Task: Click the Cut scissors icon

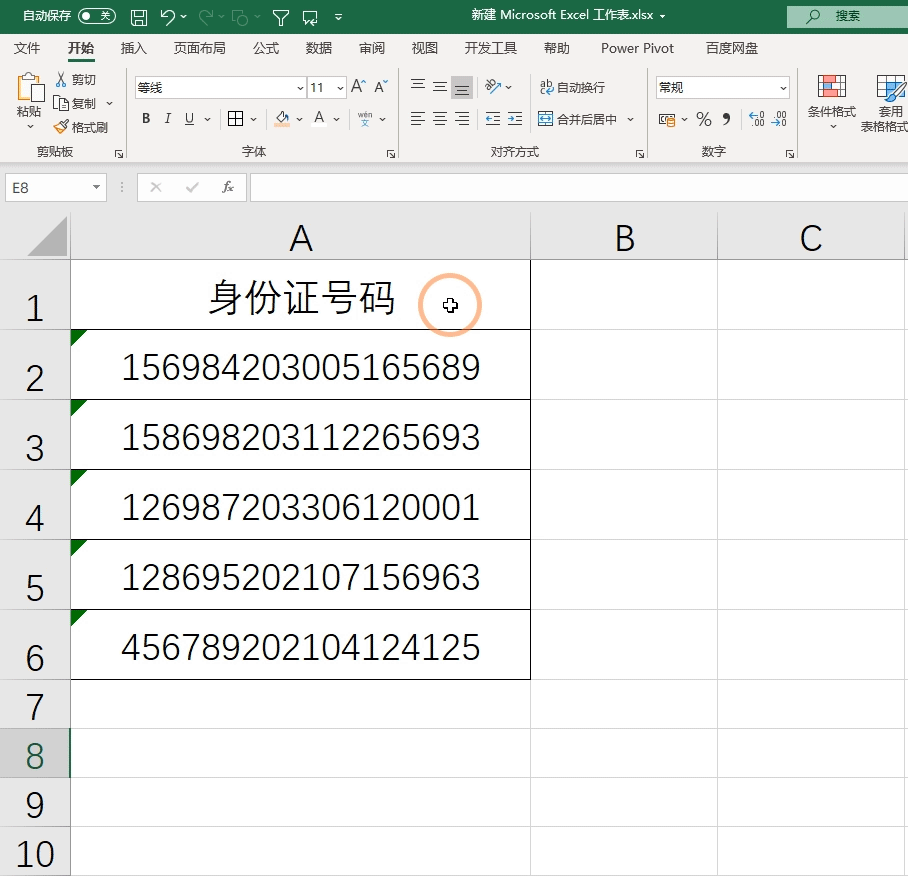Action: [x=62, y=80]
